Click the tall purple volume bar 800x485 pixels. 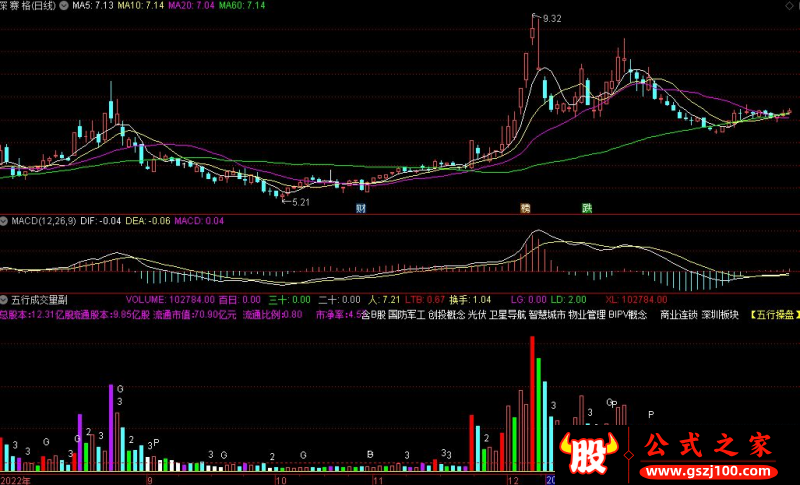click(111, 427)
